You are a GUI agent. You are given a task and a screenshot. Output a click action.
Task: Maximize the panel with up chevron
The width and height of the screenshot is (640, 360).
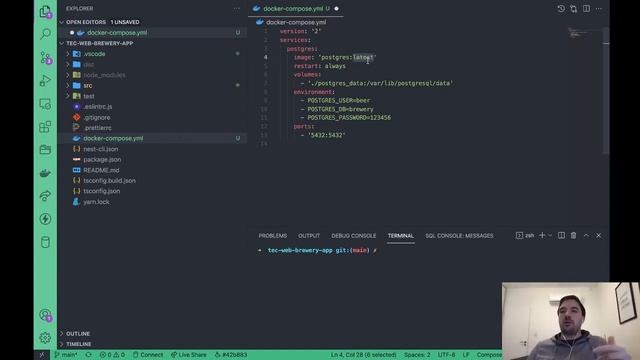(586, 236)
